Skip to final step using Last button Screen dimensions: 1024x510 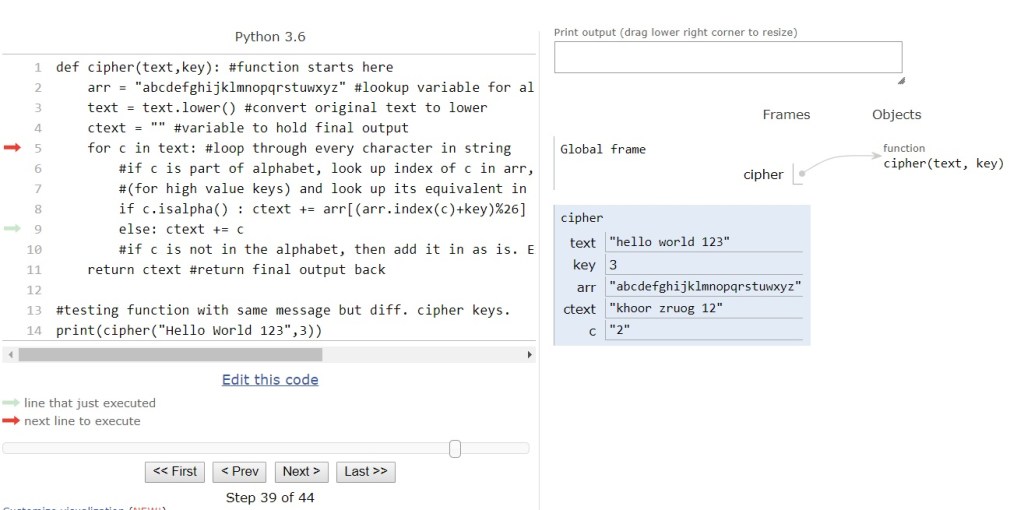tap(366, 471)
